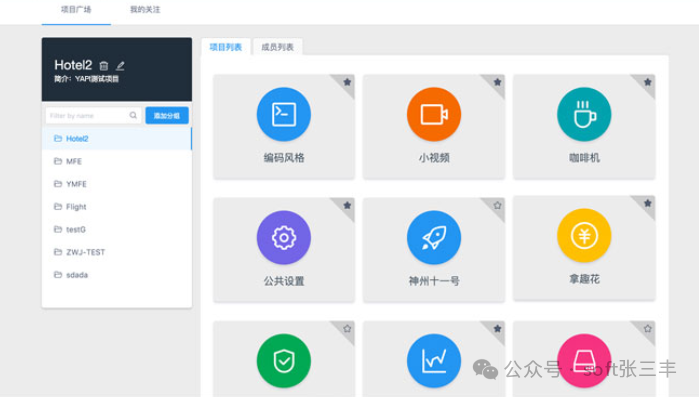Viewport: 699px width, 397px height.
Task: Click the 公共设置 project name
Action: (284, 281)
